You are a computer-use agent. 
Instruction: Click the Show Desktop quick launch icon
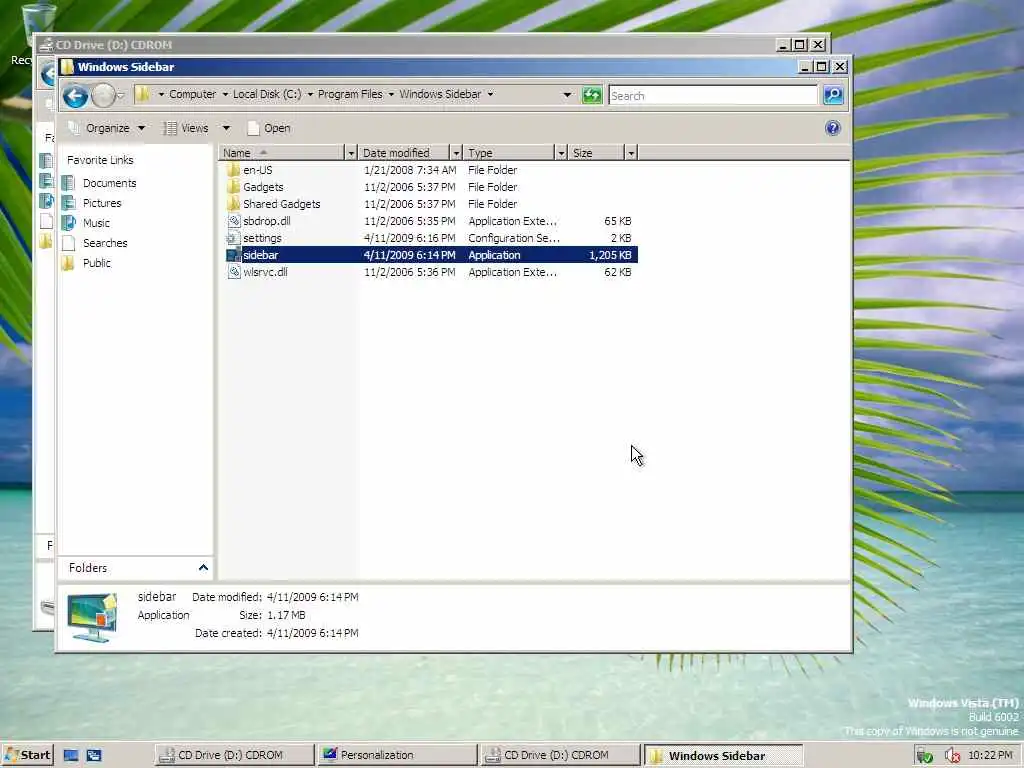(71, 756)
